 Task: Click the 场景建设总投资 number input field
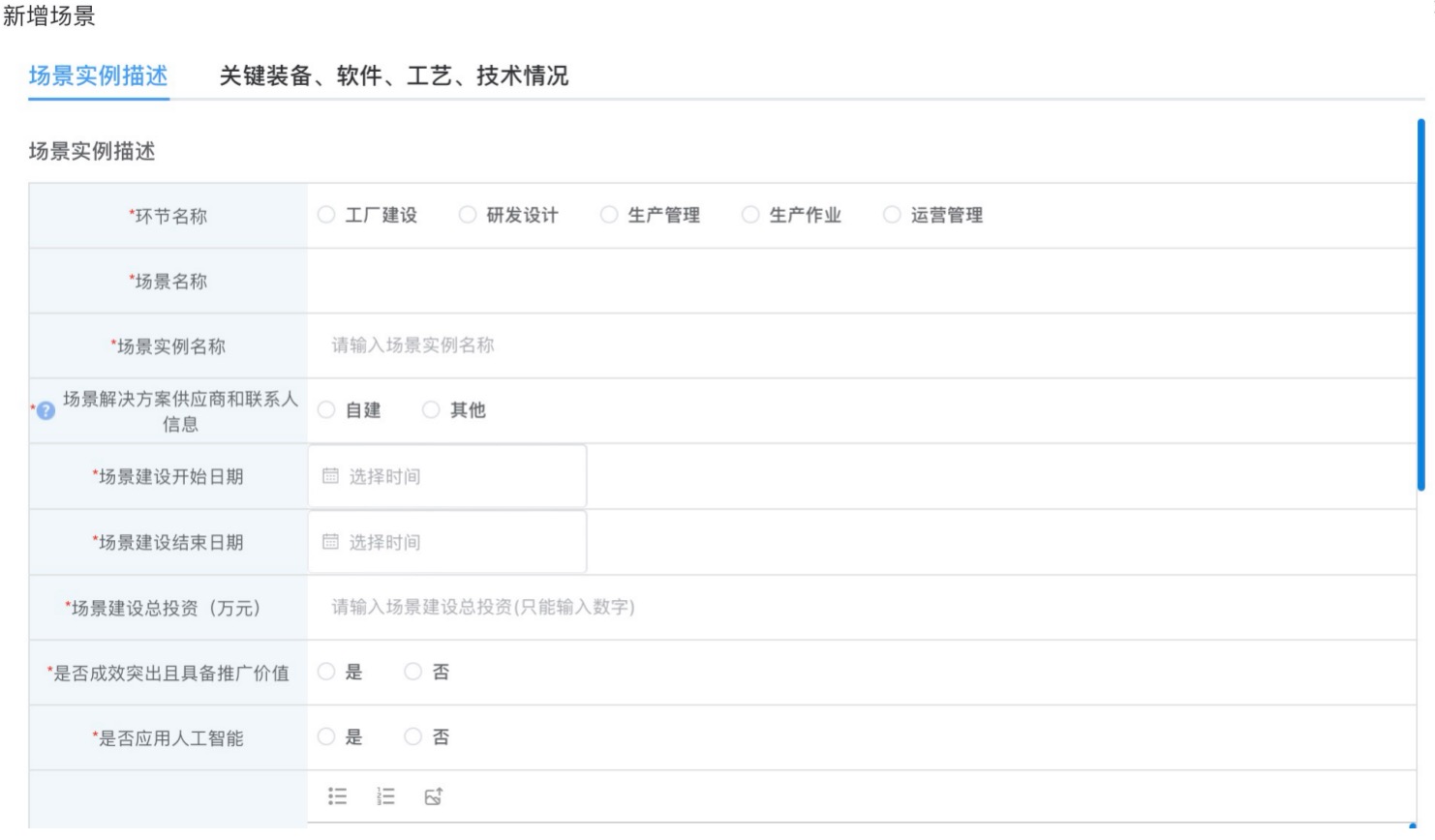[862, 607]
